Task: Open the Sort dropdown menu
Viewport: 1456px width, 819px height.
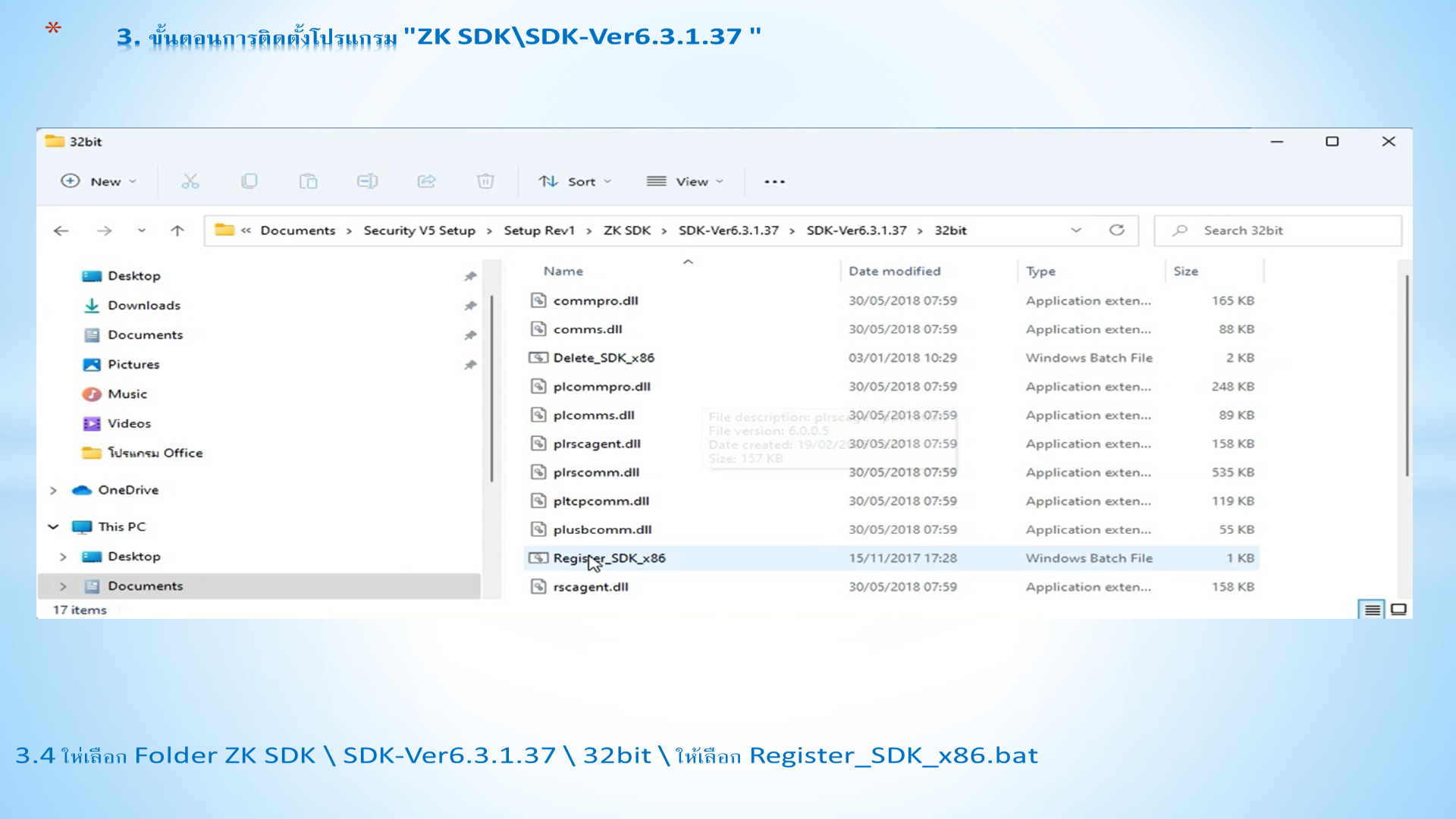Action: point(575,181)
